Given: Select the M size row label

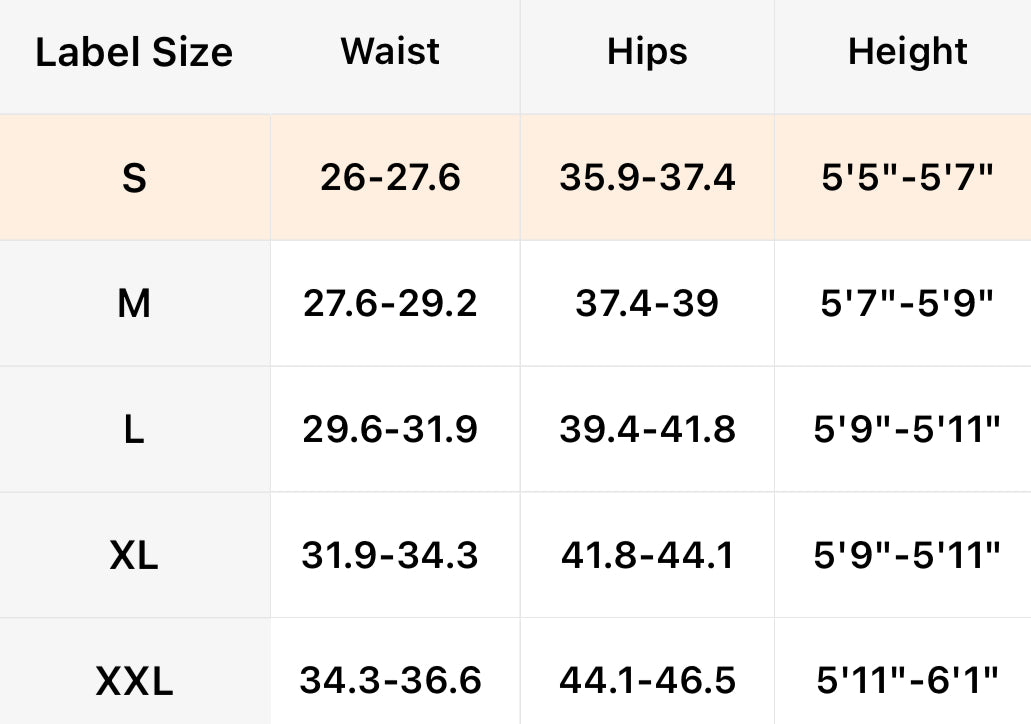Looking at the screenshot, I should [x=134, y=303].
